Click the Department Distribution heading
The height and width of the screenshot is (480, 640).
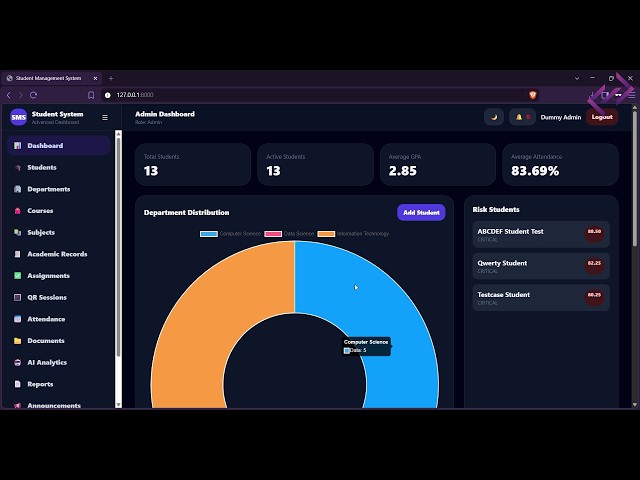click(187, 212)
